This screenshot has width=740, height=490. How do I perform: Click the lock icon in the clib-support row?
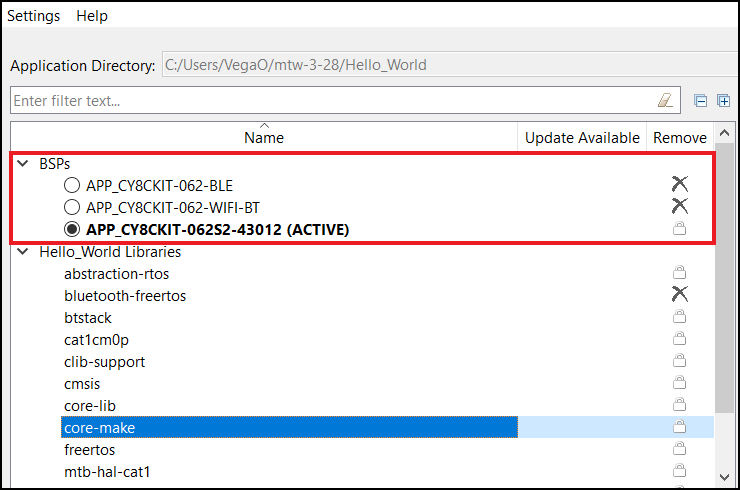pyautogui.click(x=679, y=361)
